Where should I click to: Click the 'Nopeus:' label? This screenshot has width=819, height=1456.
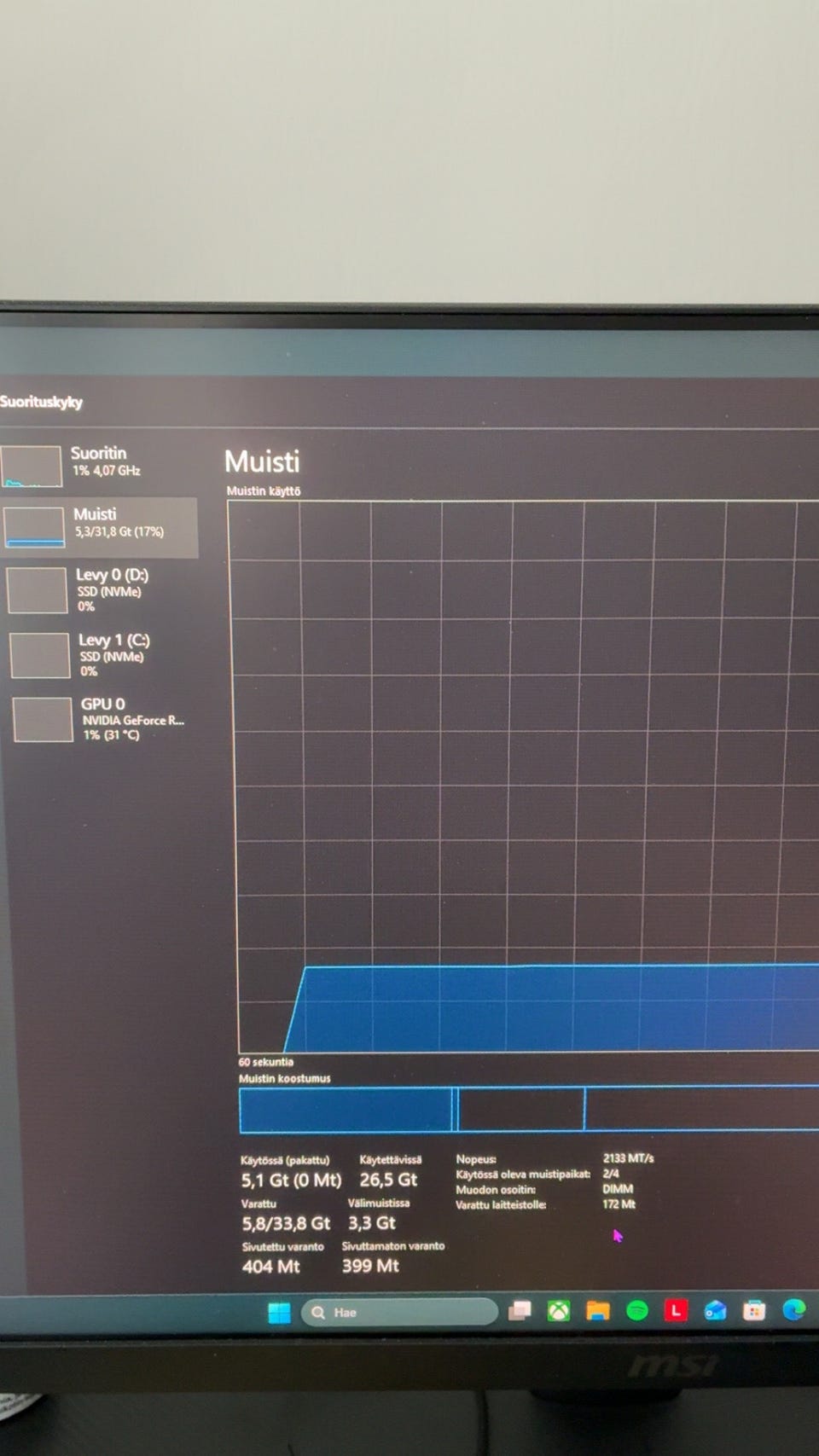[x=476, y=1159]
